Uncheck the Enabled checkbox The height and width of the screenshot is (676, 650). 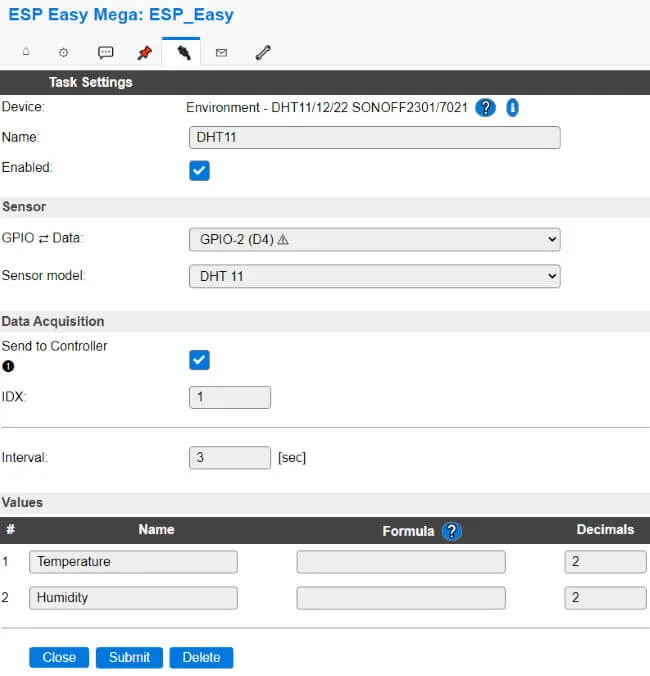(x=200, y=170)
